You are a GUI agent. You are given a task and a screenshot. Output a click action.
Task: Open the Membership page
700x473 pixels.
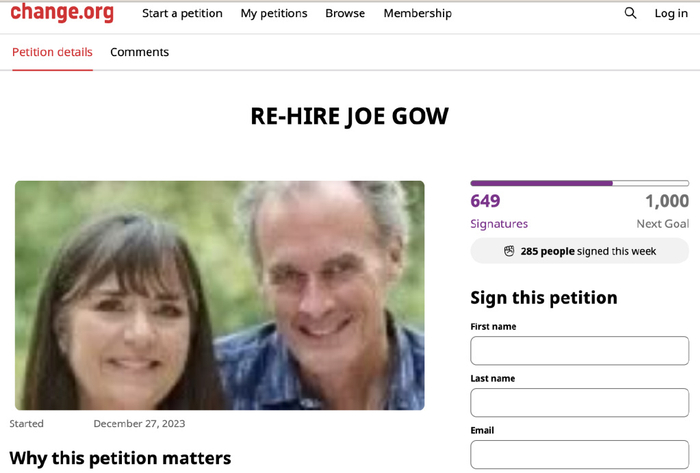[x=417, y=13]
